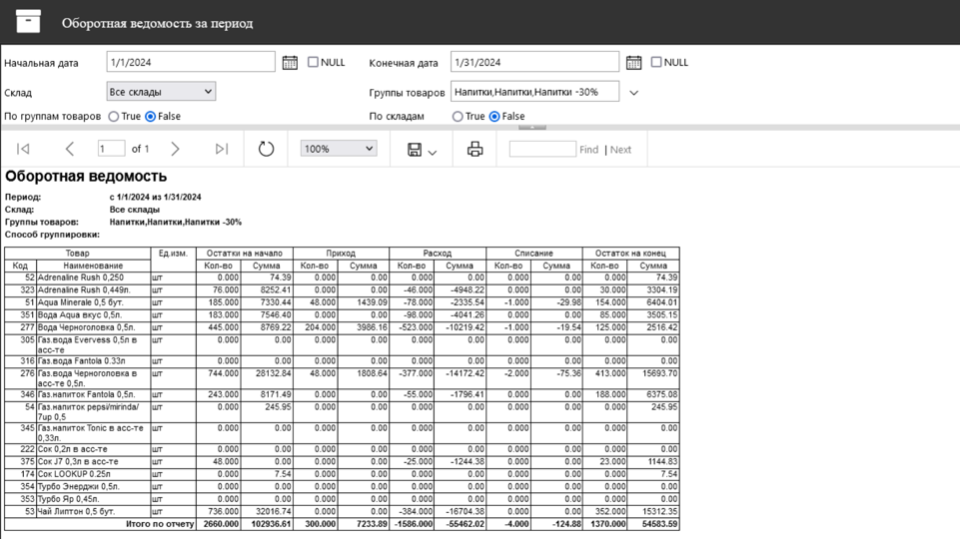Print the report using printer icon
This screenshot has width=960, height=539.
coord(475,149)
